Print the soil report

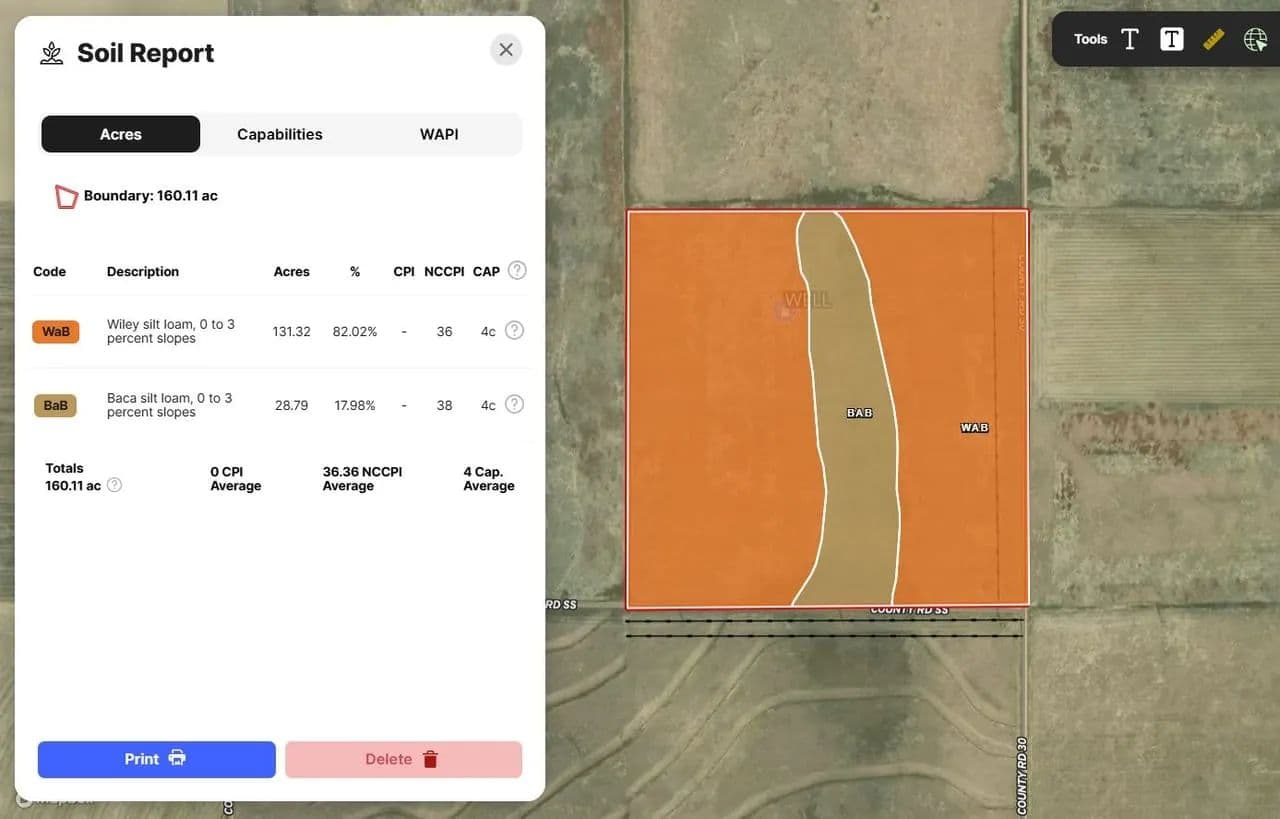(156, 759)
